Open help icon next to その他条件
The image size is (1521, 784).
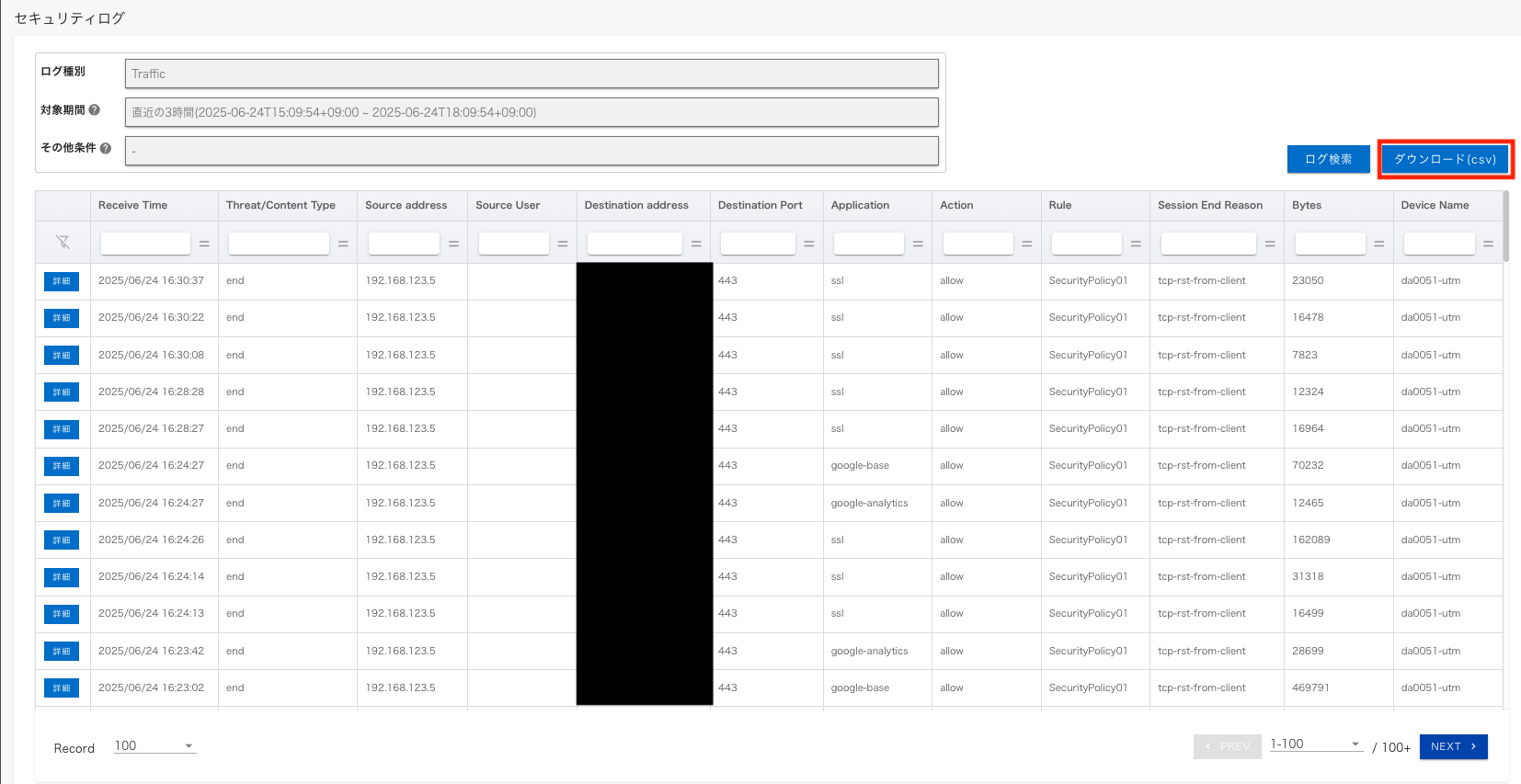click(x=105, y=148)
